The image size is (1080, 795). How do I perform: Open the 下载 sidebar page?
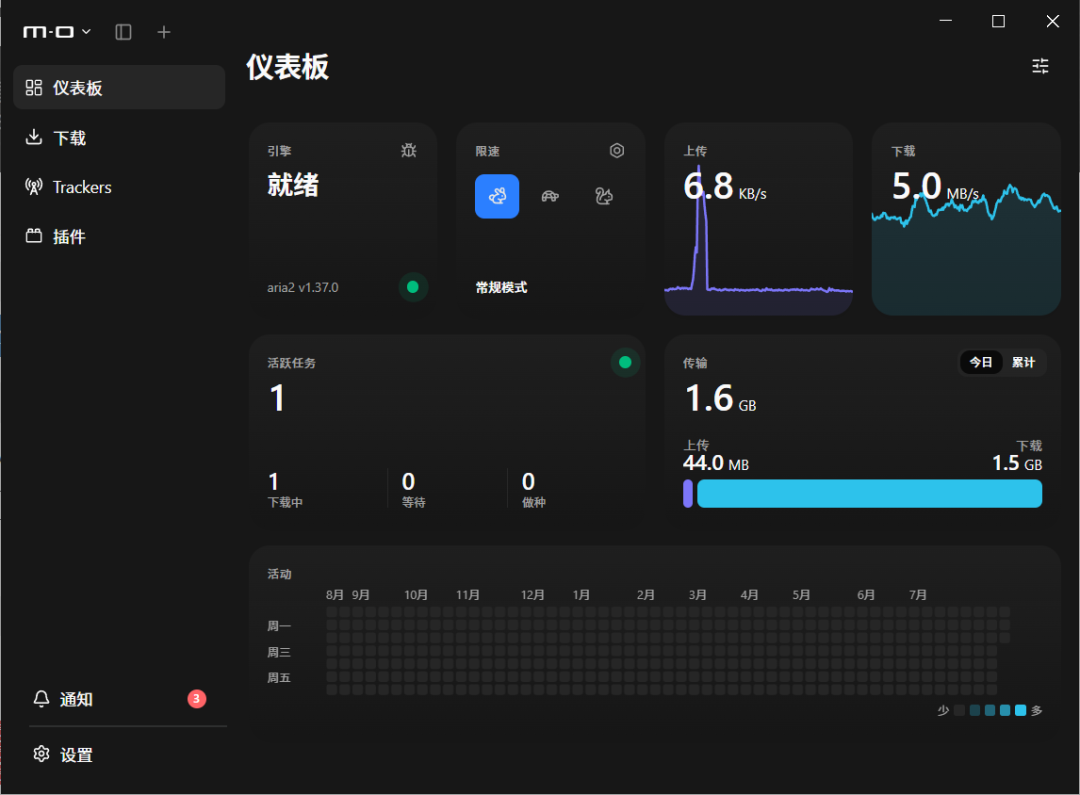point(119,138)
